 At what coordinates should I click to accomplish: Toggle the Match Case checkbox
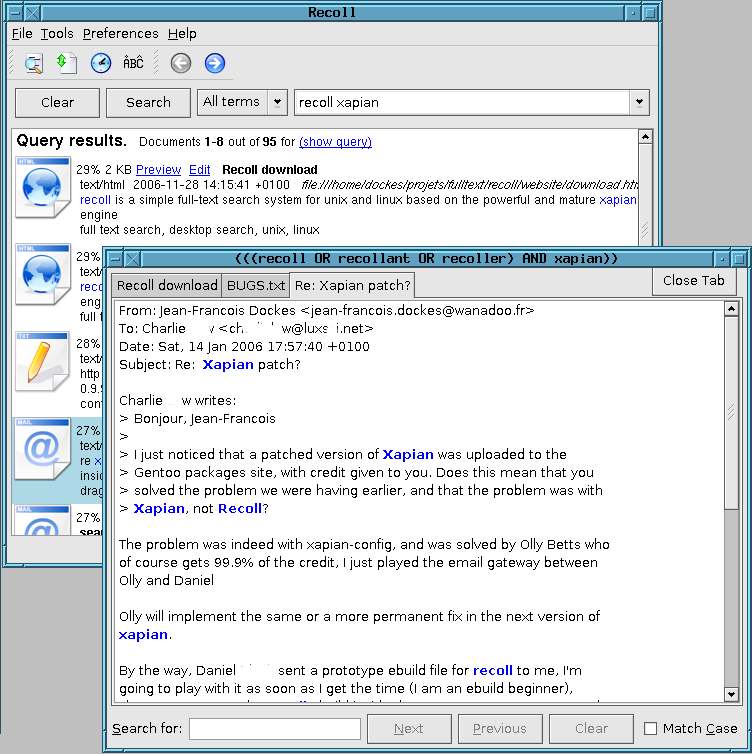[x=650, y=729]
